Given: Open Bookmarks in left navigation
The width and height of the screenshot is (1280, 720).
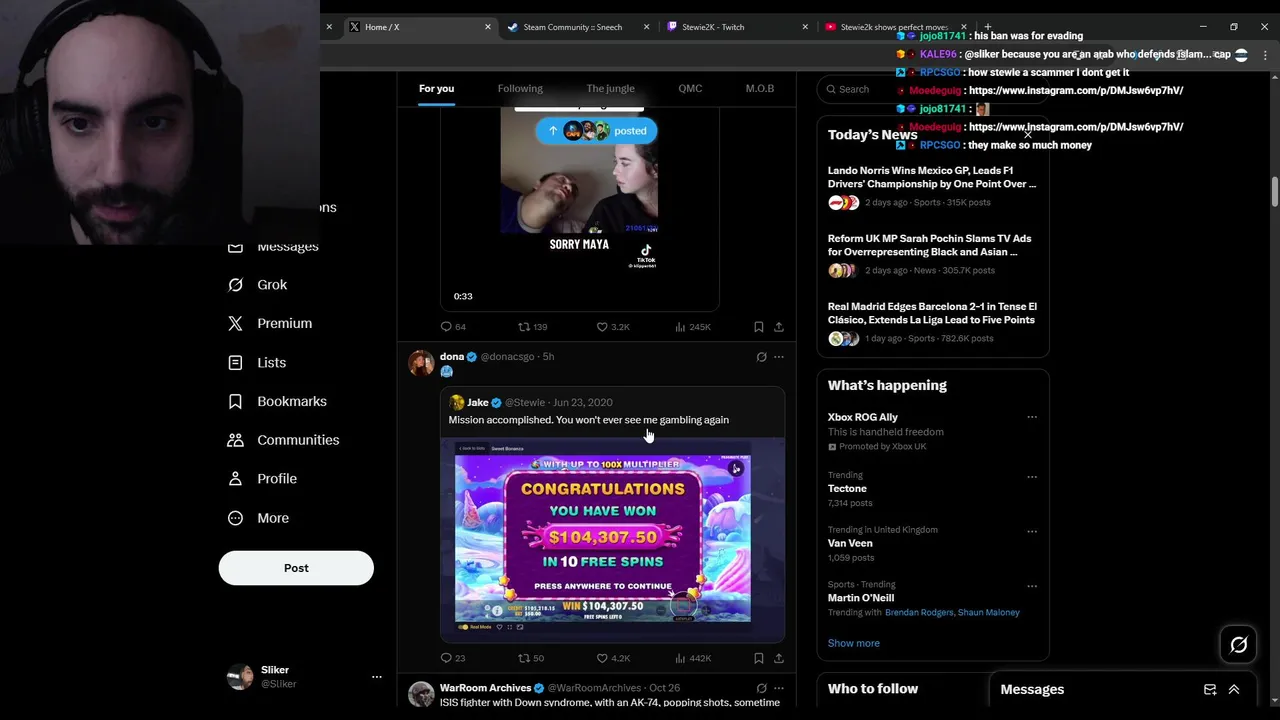Looking at the screenshot, I should pos(277,402).
